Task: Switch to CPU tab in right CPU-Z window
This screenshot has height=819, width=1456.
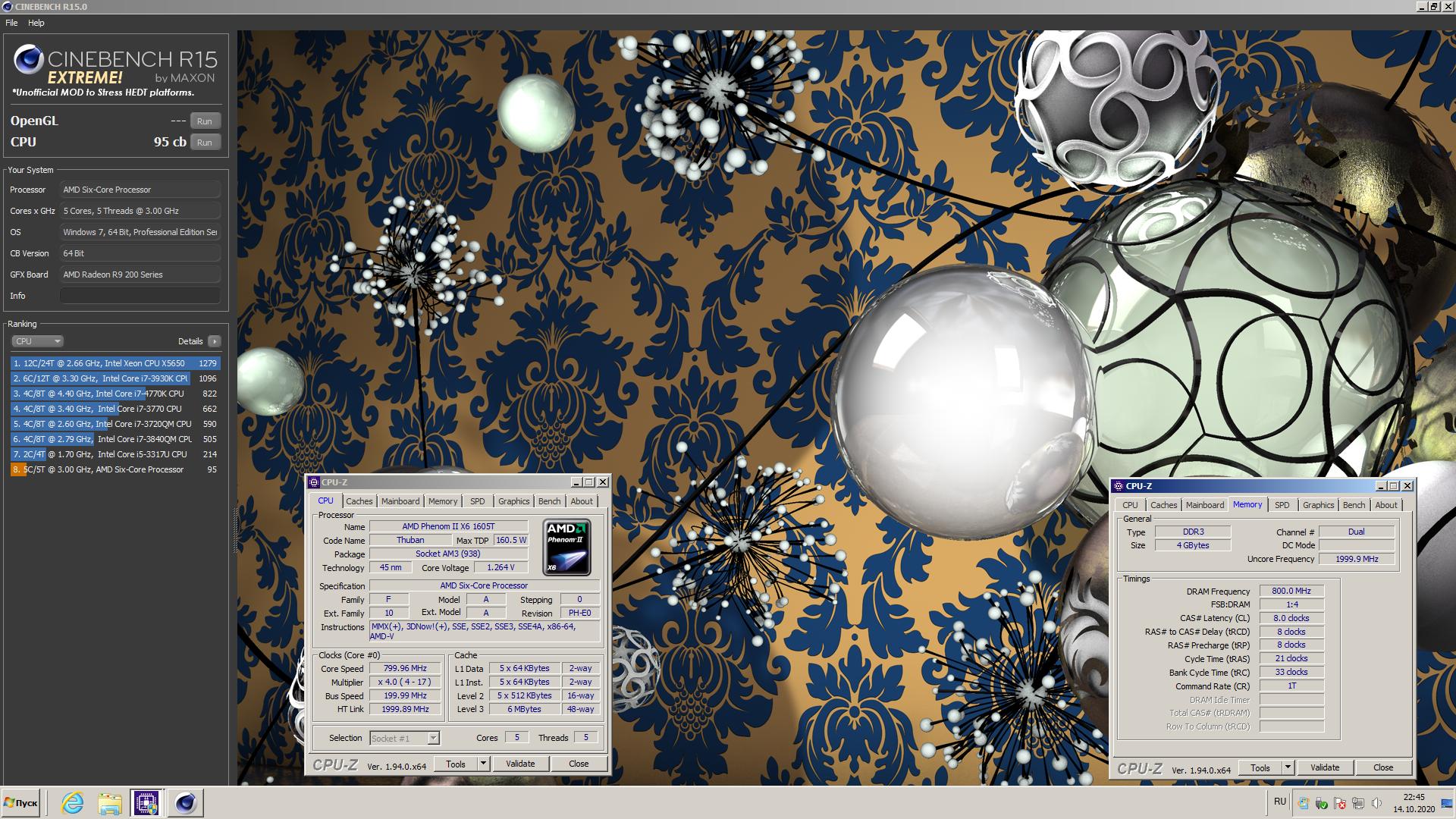Action: tap(1130, 505)
